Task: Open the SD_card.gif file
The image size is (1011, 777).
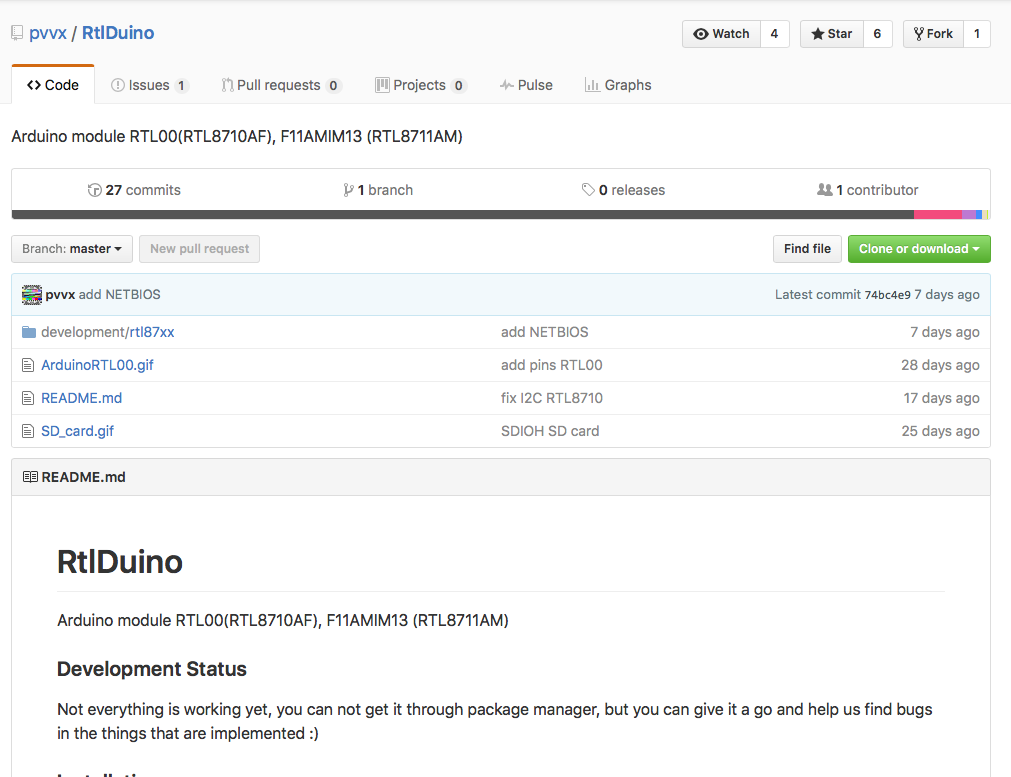Action: point(77,431)
